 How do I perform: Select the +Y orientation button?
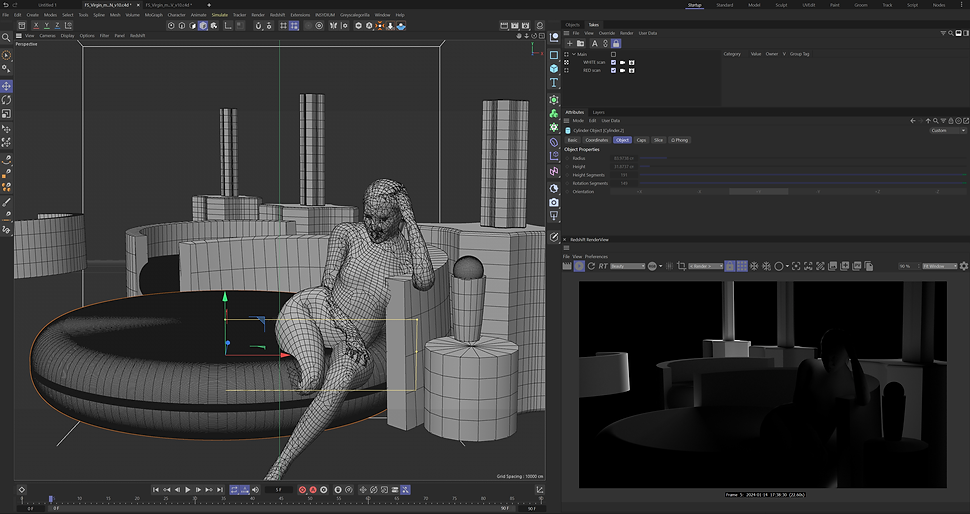point(758,192)
